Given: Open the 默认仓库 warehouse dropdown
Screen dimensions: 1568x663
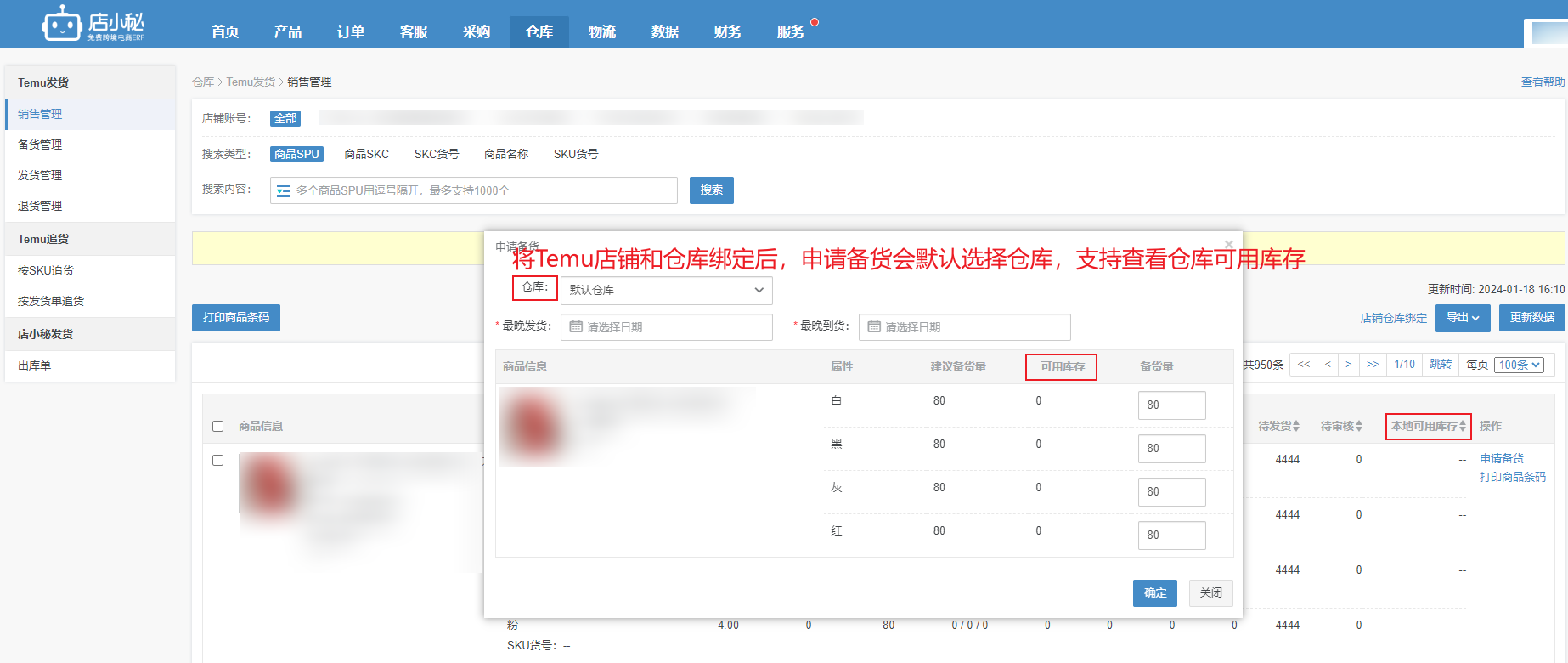Looking at the screenshot, I should (666, 290).
